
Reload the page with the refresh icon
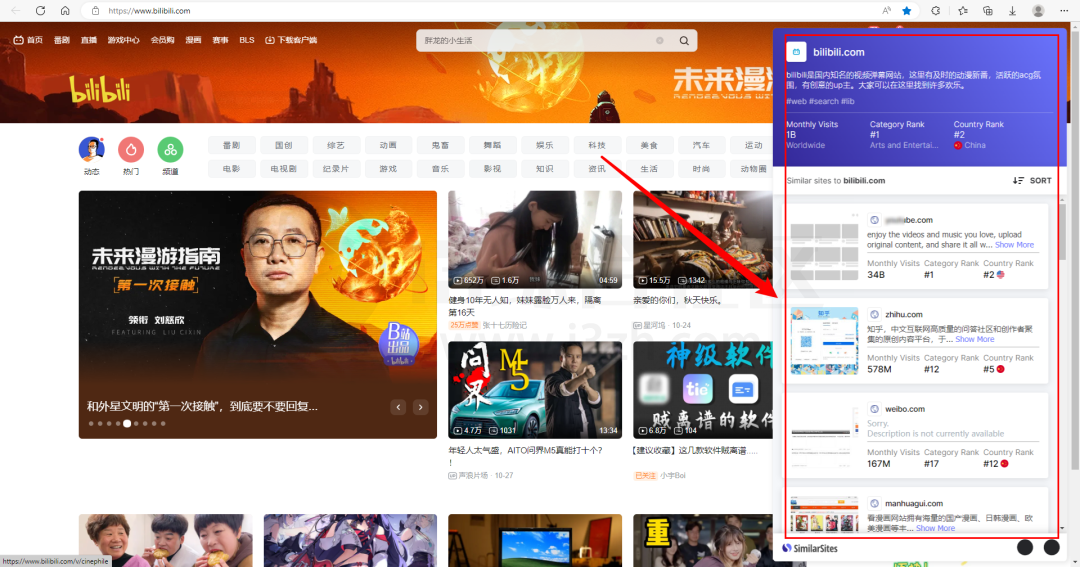tap(41, 10)
